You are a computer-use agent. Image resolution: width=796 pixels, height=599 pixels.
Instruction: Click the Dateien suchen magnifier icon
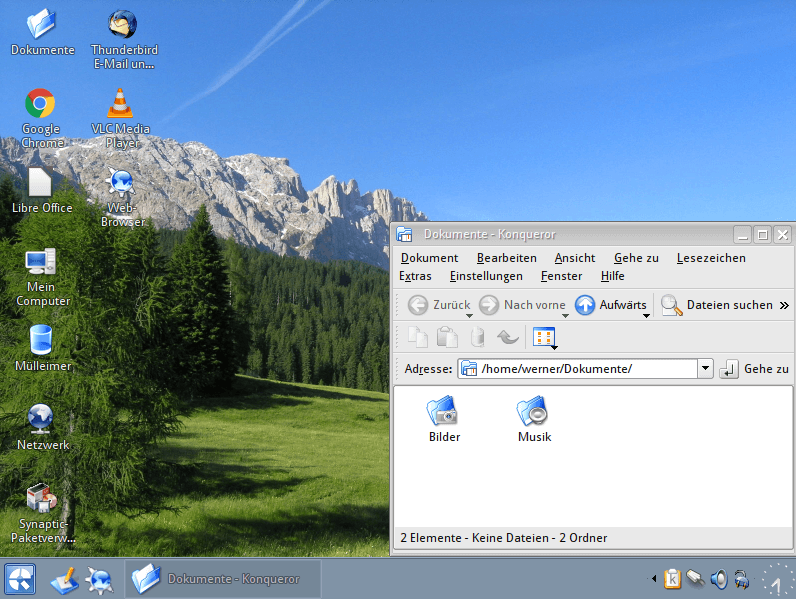671,305
